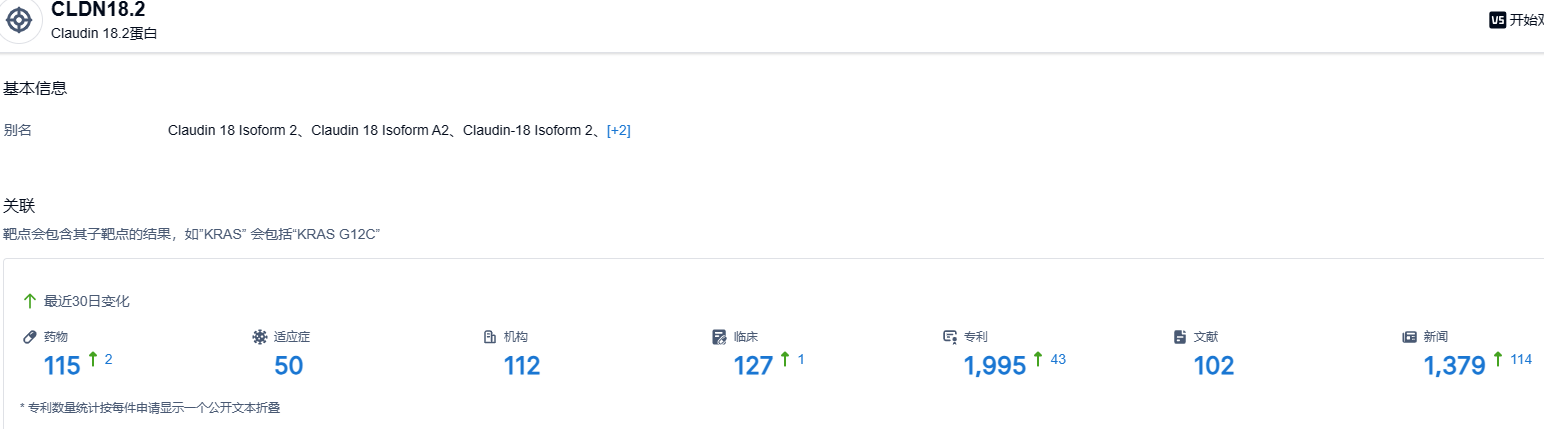The height and width of the screenshot is (429, 1544).
Task: Click the pill icon beside 药物
Action: click(x=29, y=337)
